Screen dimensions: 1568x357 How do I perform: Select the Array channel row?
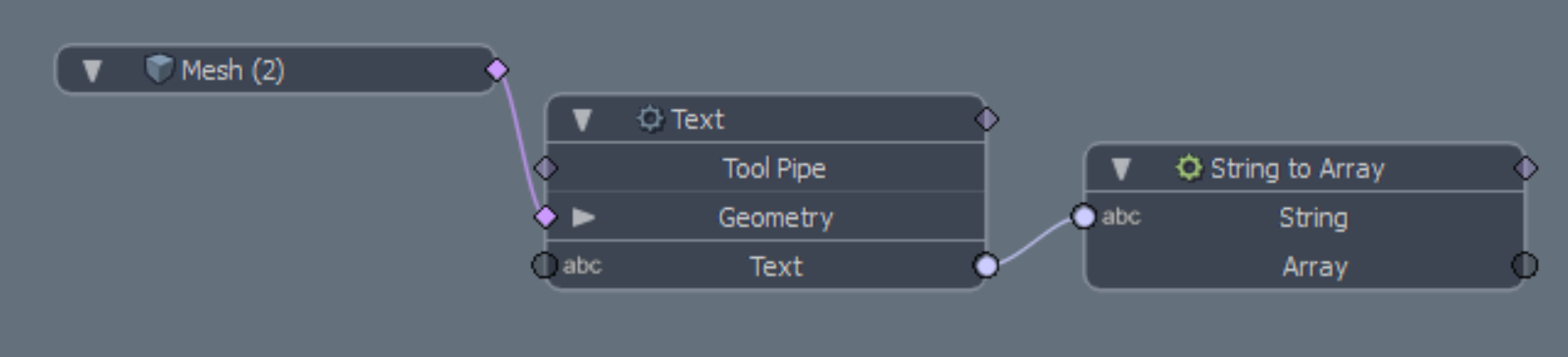pos(1304,266)
